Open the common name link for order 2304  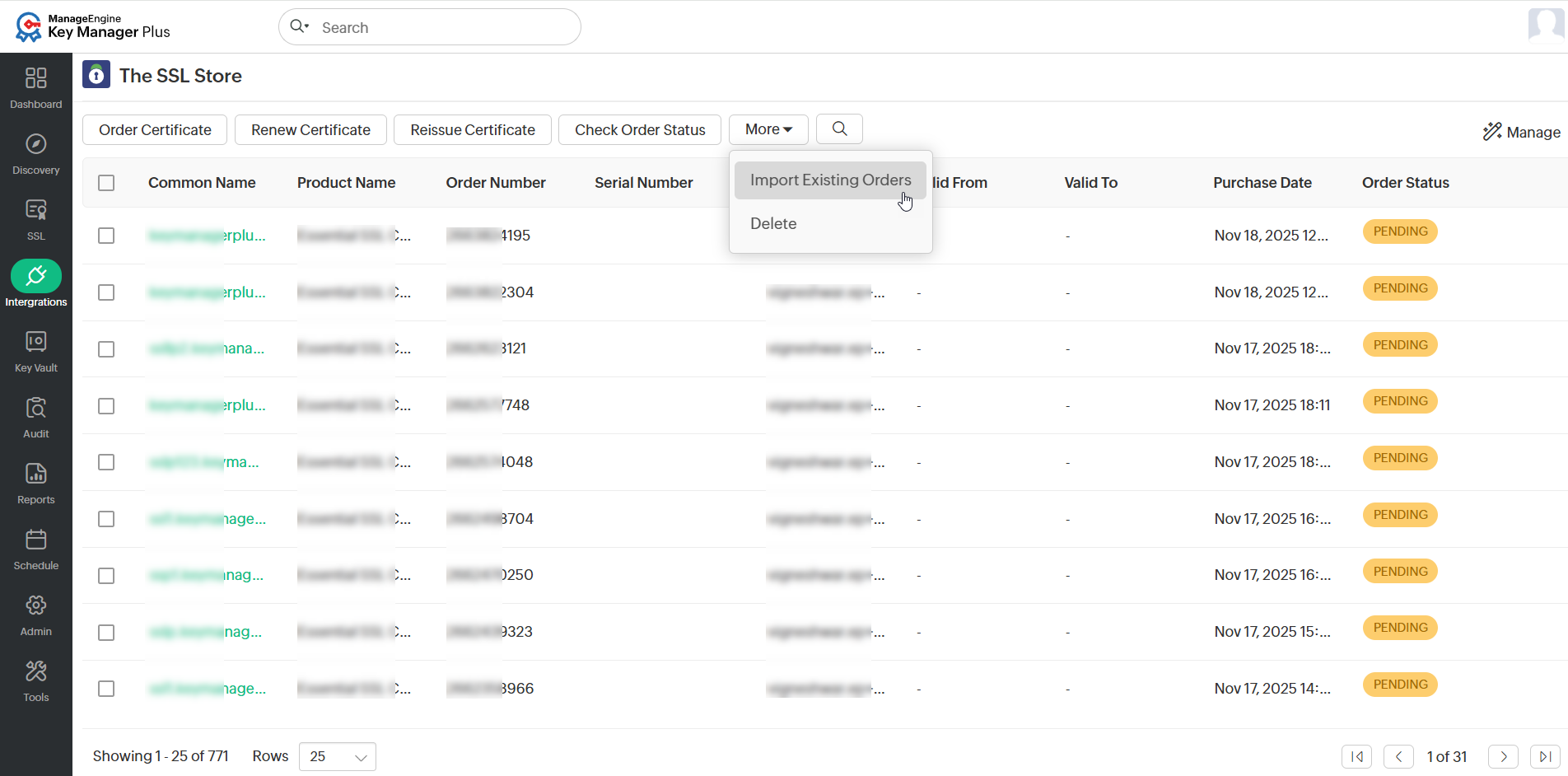(x=207, y=292)
